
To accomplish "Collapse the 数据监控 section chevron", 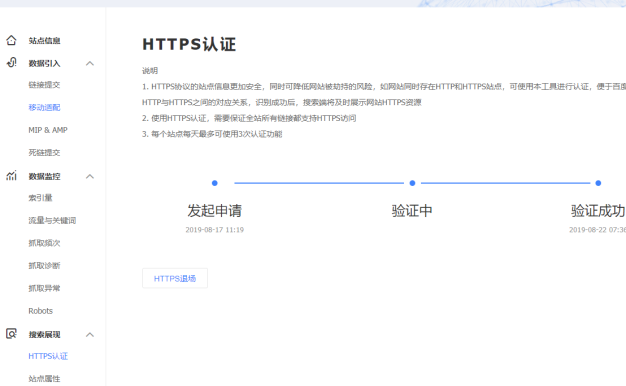I will click(90, 176).
